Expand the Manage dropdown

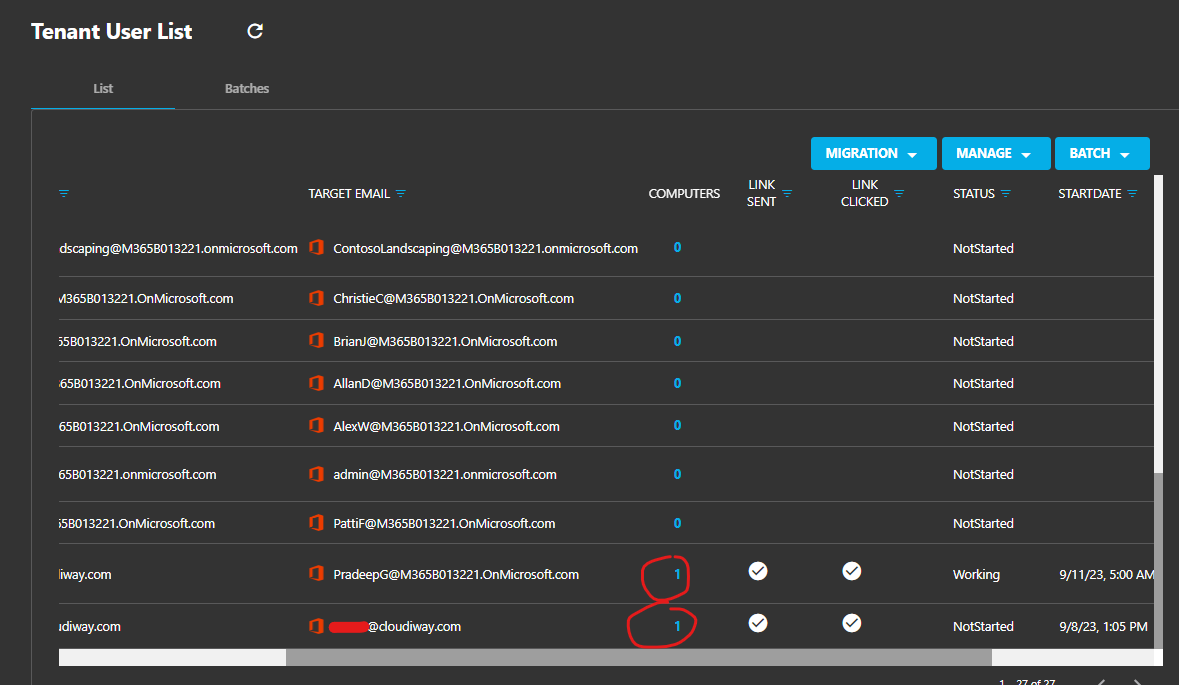[x=996, y=153]
